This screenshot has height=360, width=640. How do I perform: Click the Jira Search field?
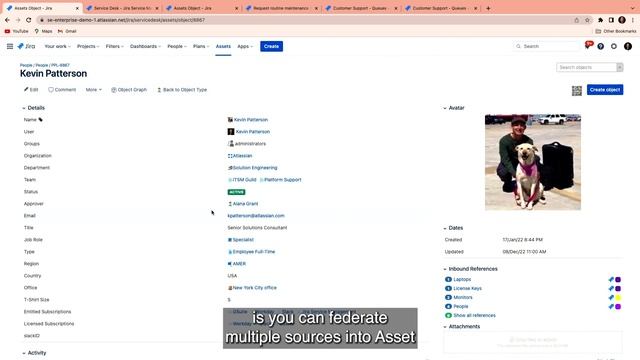546,47
